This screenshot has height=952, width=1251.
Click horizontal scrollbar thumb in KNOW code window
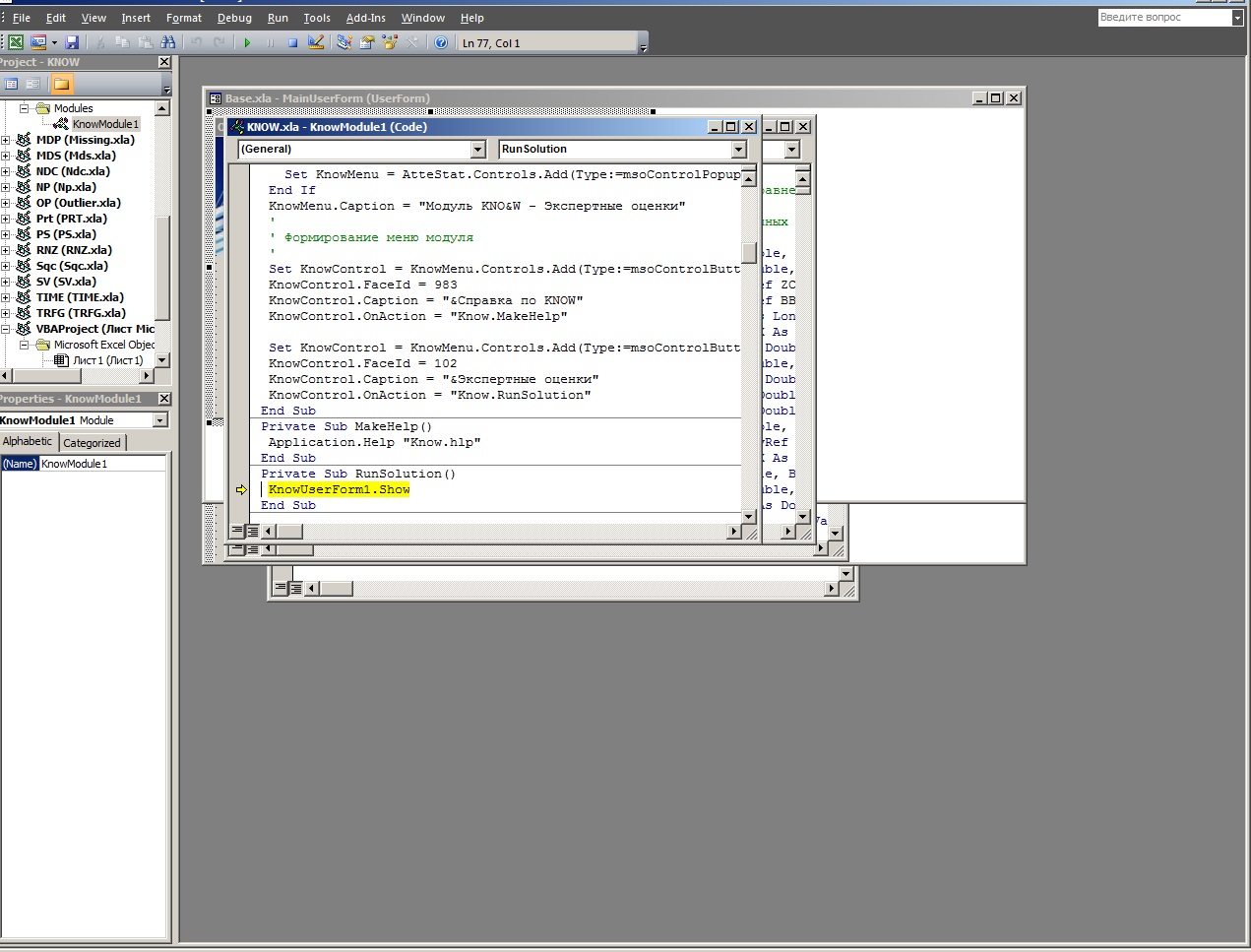(289, 532)
